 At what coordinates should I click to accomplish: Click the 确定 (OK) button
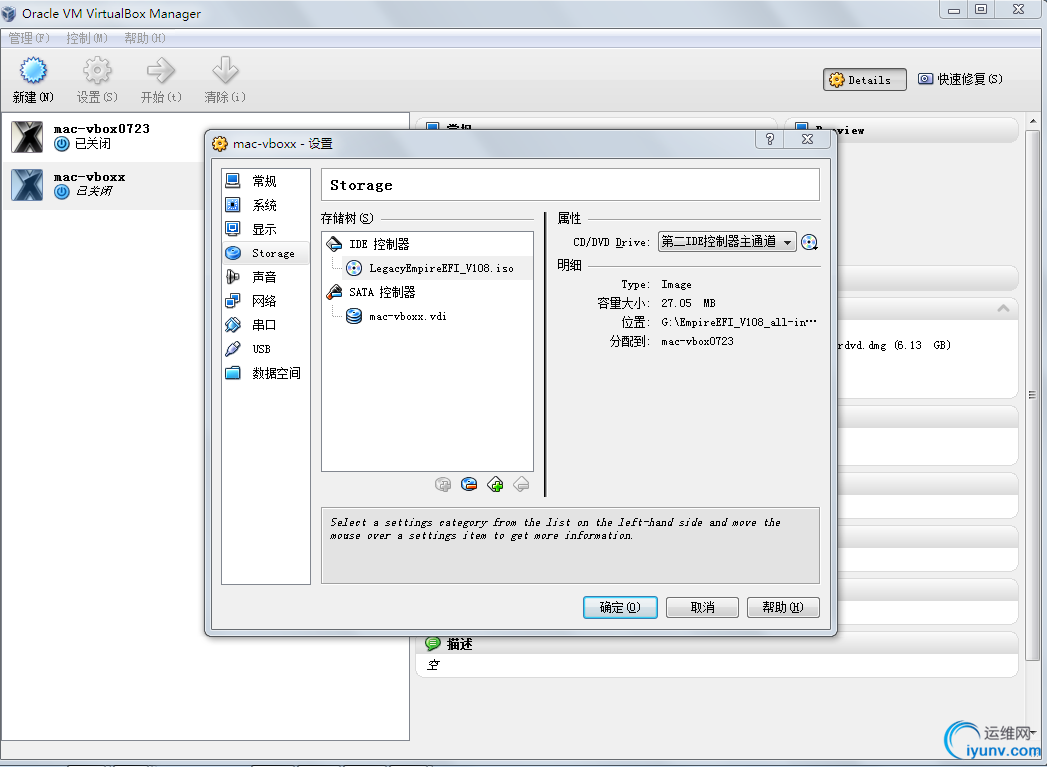coord(620,607)
